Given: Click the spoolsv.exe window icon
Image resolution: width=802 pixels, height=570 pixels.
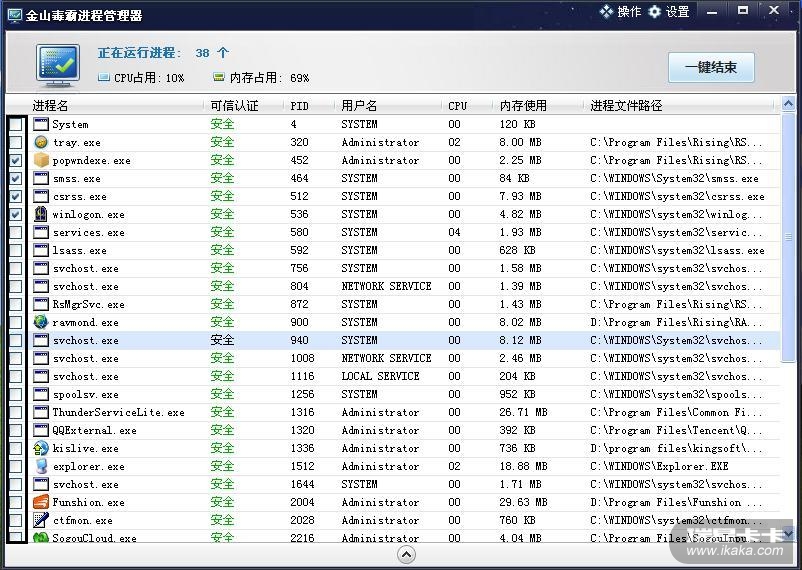Looking at the screenshot, I should [41, 394].
